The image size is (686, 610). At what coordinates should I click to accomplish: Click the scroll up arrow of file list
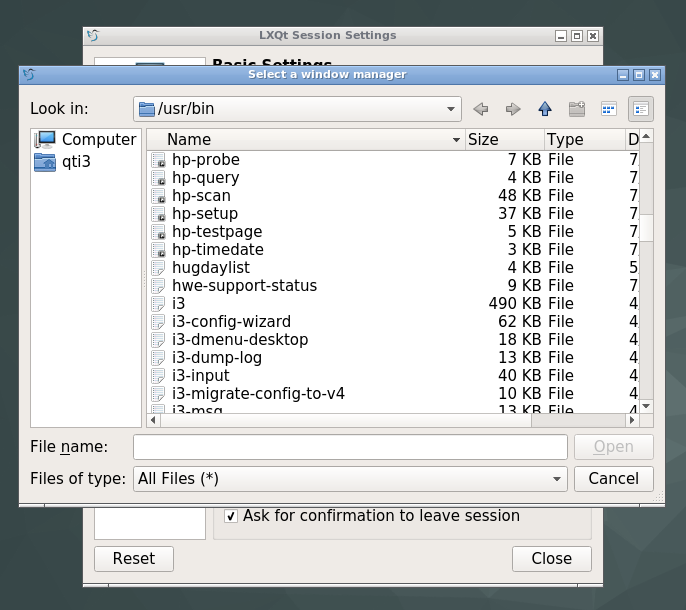point(646,137)
